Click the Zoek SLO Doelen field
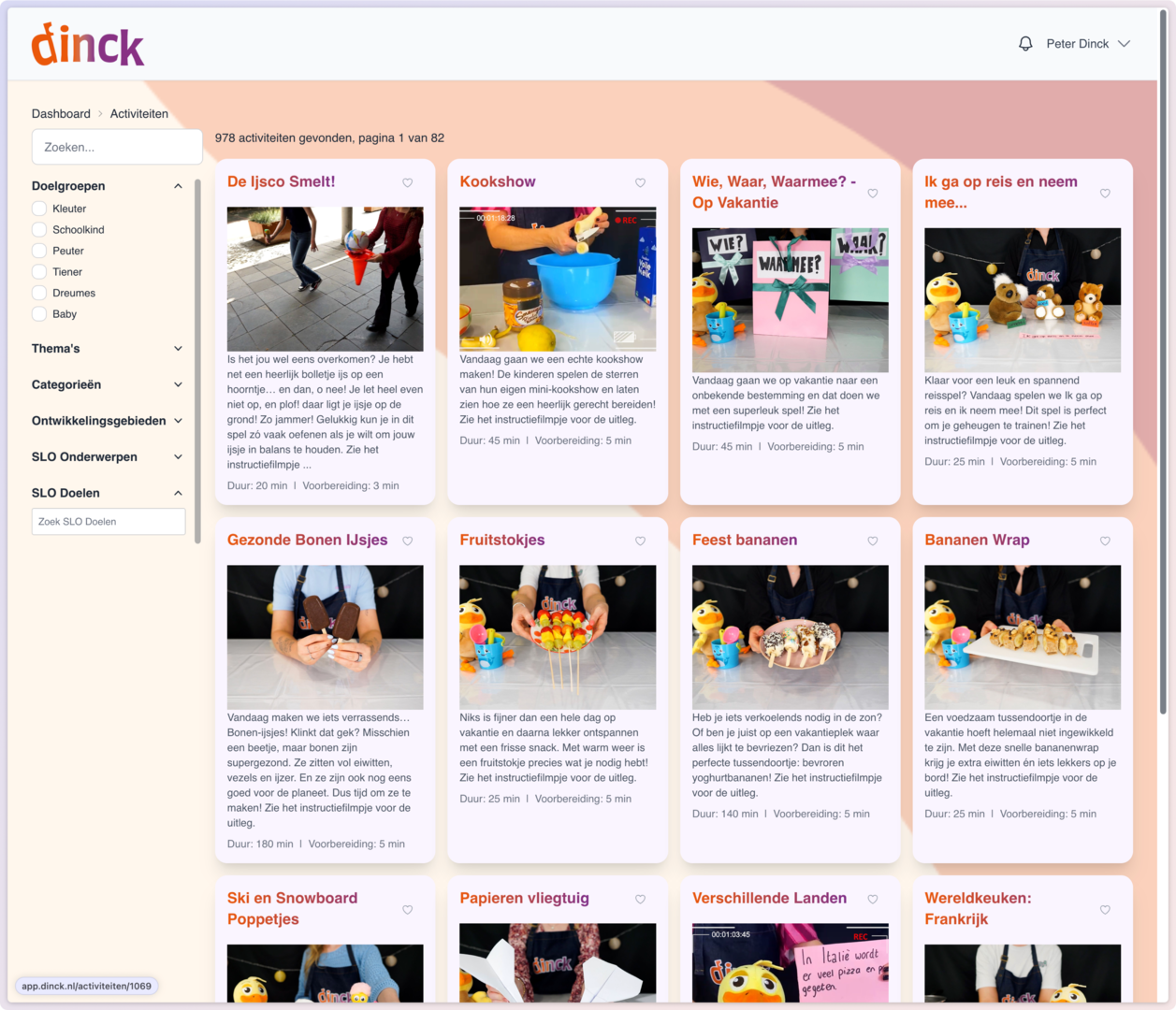 (109, 522)
